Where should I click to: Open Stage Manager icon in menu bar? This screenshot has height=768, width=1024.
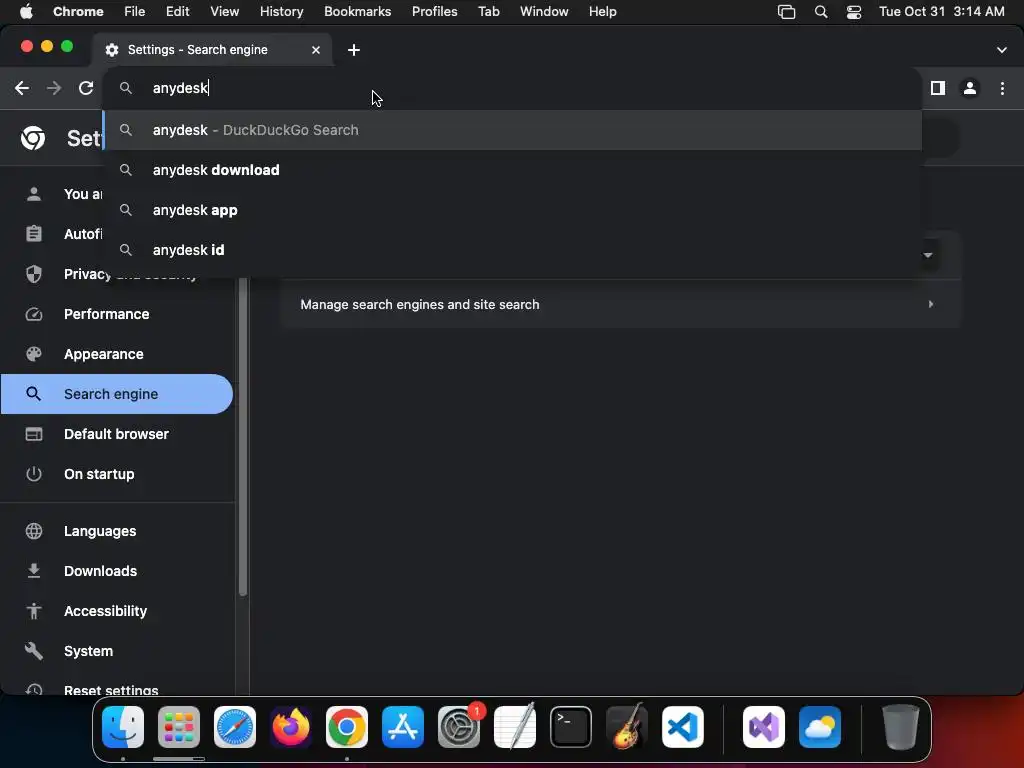click(x=786, y=12)
